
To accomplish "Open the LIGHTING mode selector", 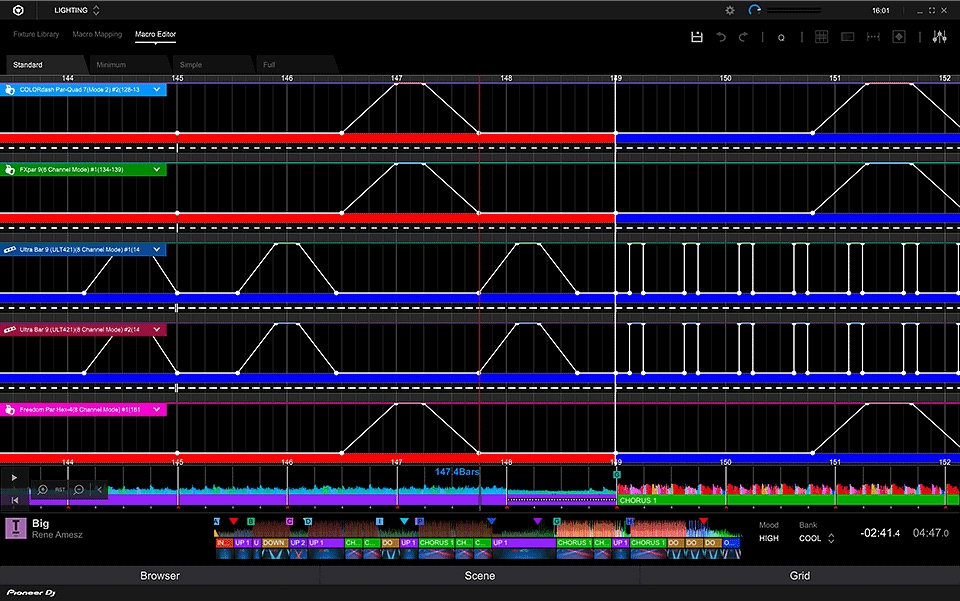I will [x=77, y=10].
